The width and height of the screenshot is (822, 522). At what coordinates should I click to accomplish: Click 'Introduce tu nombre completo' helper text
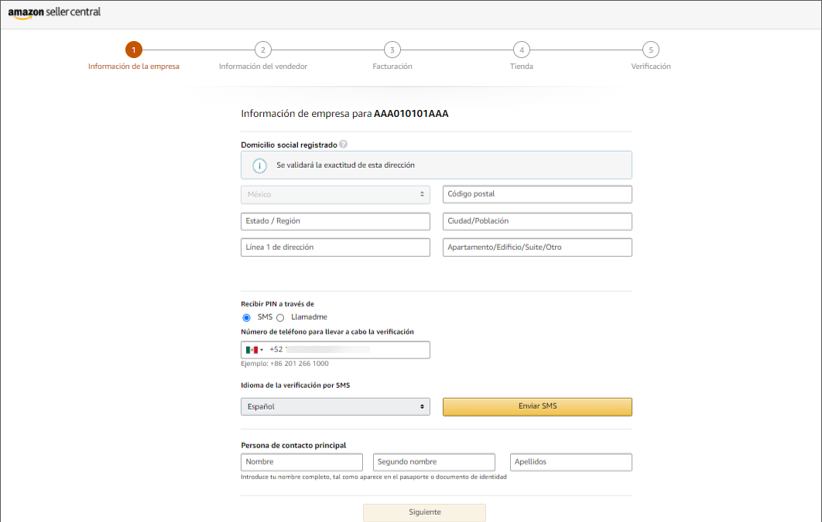coord(374,477)
